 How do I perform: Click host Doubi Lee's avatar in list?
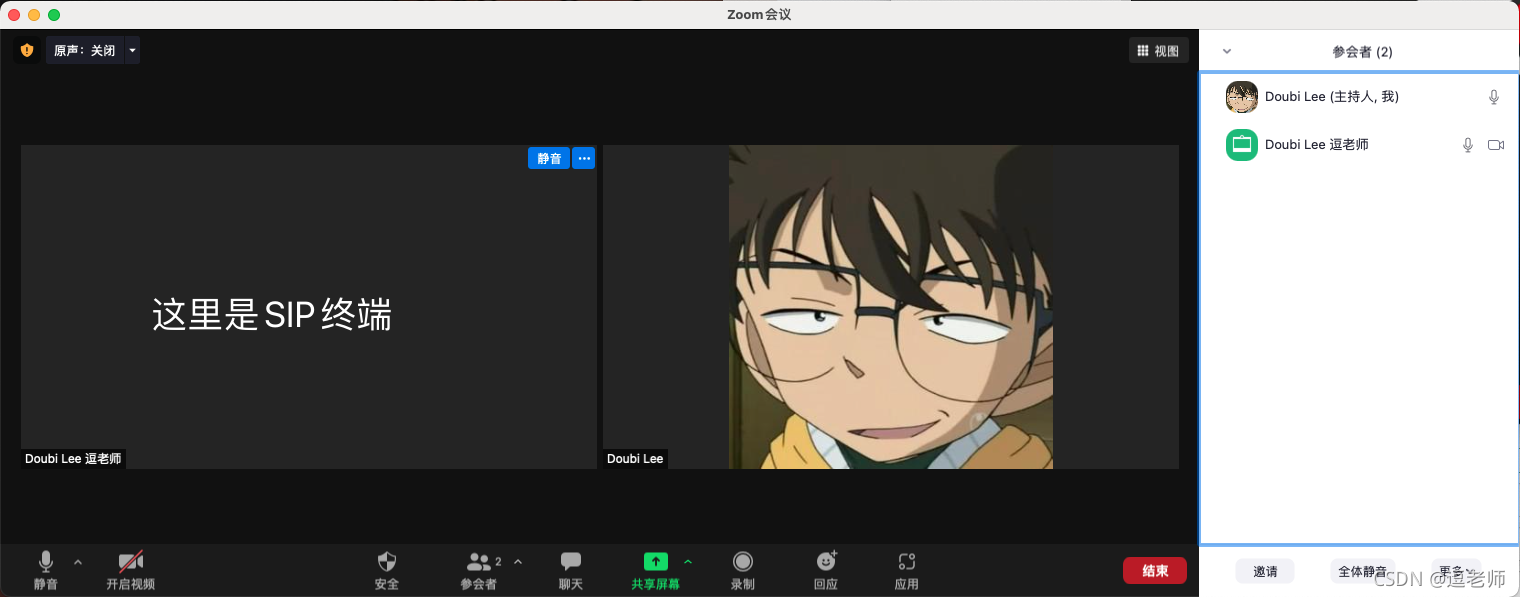click(x=1242, y=97)
